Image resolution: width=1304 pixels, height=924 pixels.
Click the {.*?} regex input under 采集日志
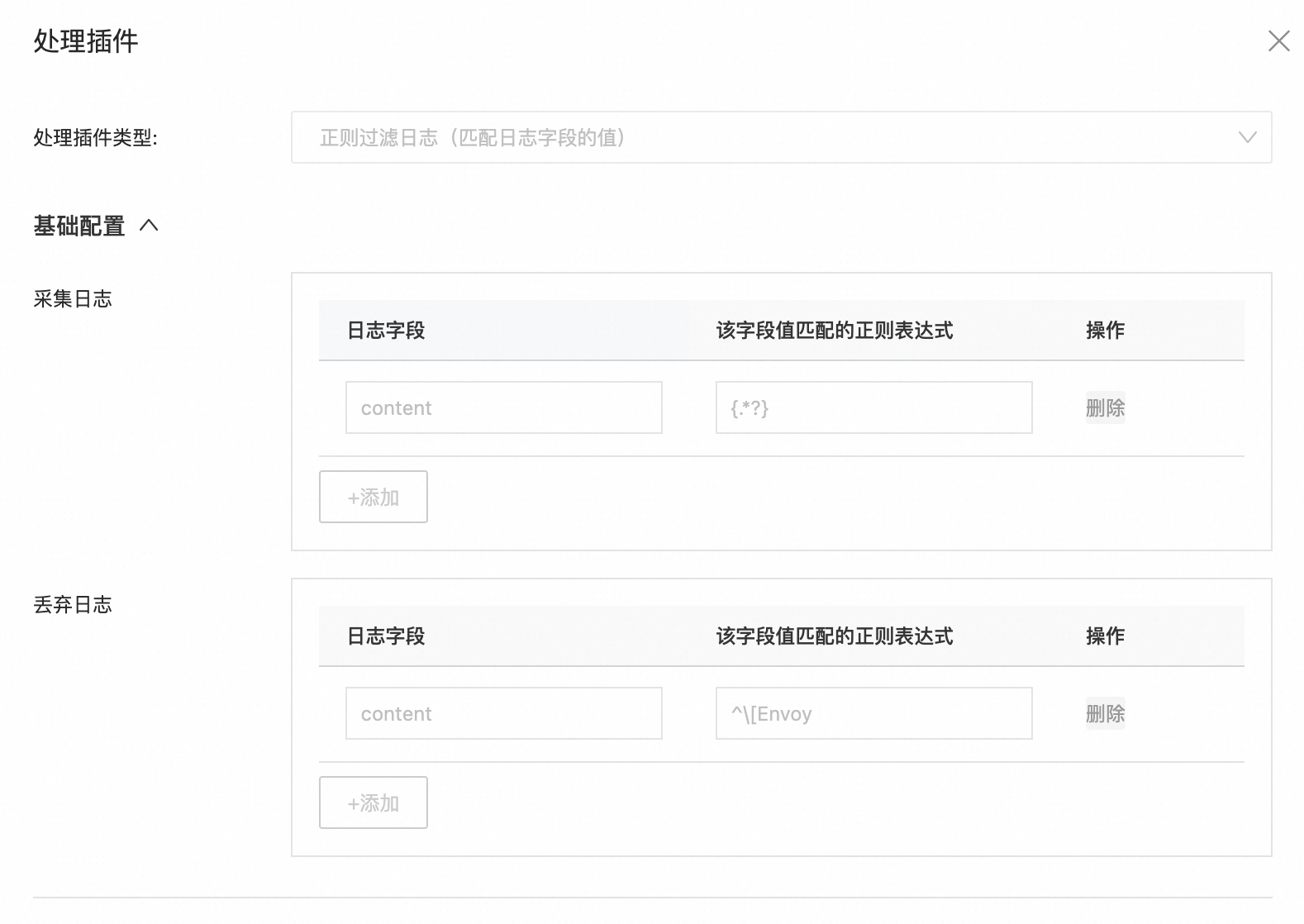(x=873, y=407)
